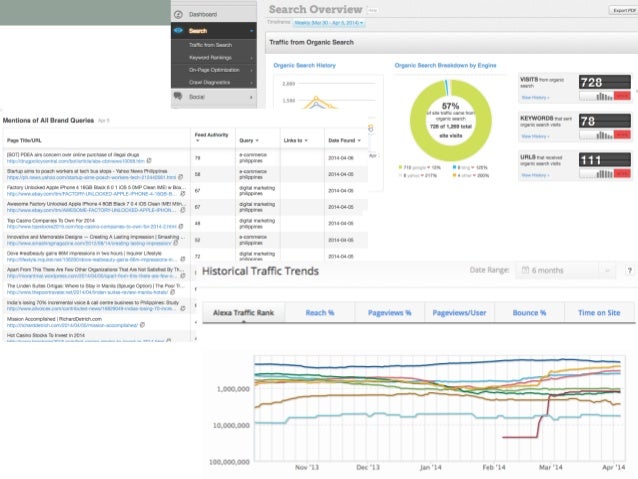638x479 pixels.
Task: Open Keyword Rankings menu item
Action: (210, 58)
